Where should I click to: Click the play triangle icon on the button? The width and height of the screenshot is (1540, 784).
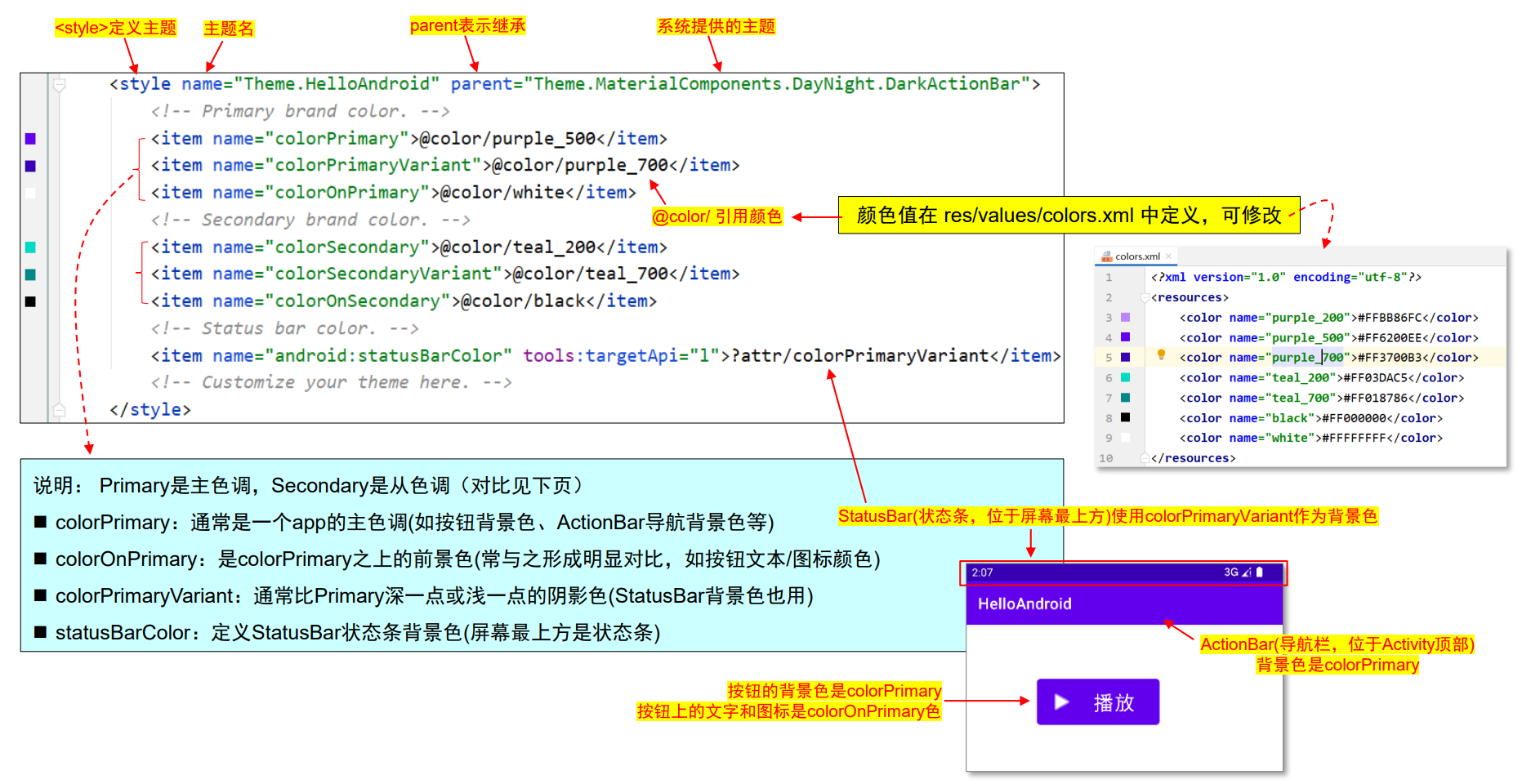pos(1061,702)
